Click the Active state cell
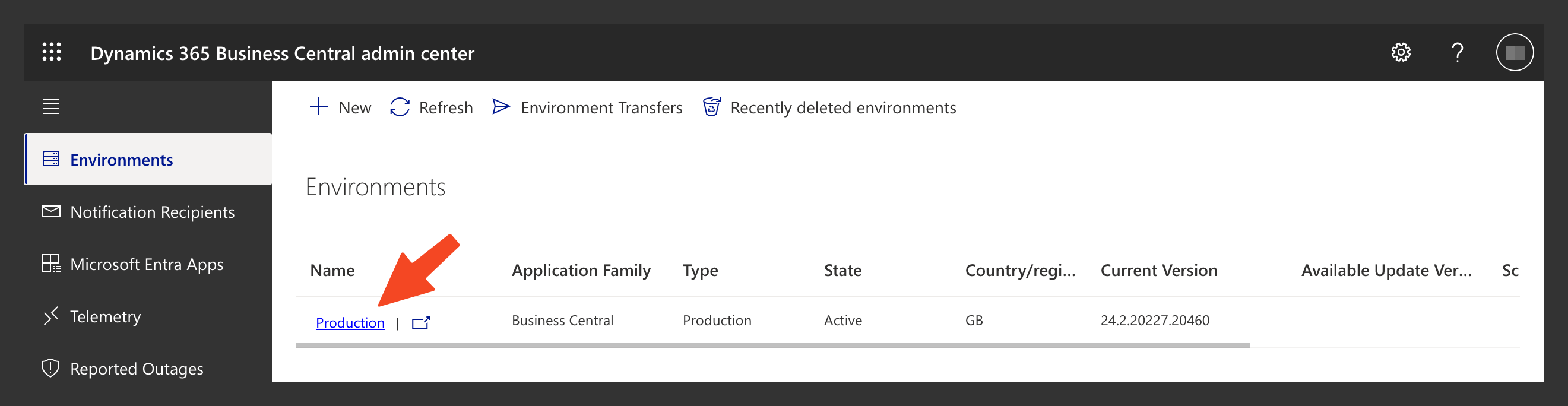Viewport: 1568px width, 406px height. tap(842, 320)
